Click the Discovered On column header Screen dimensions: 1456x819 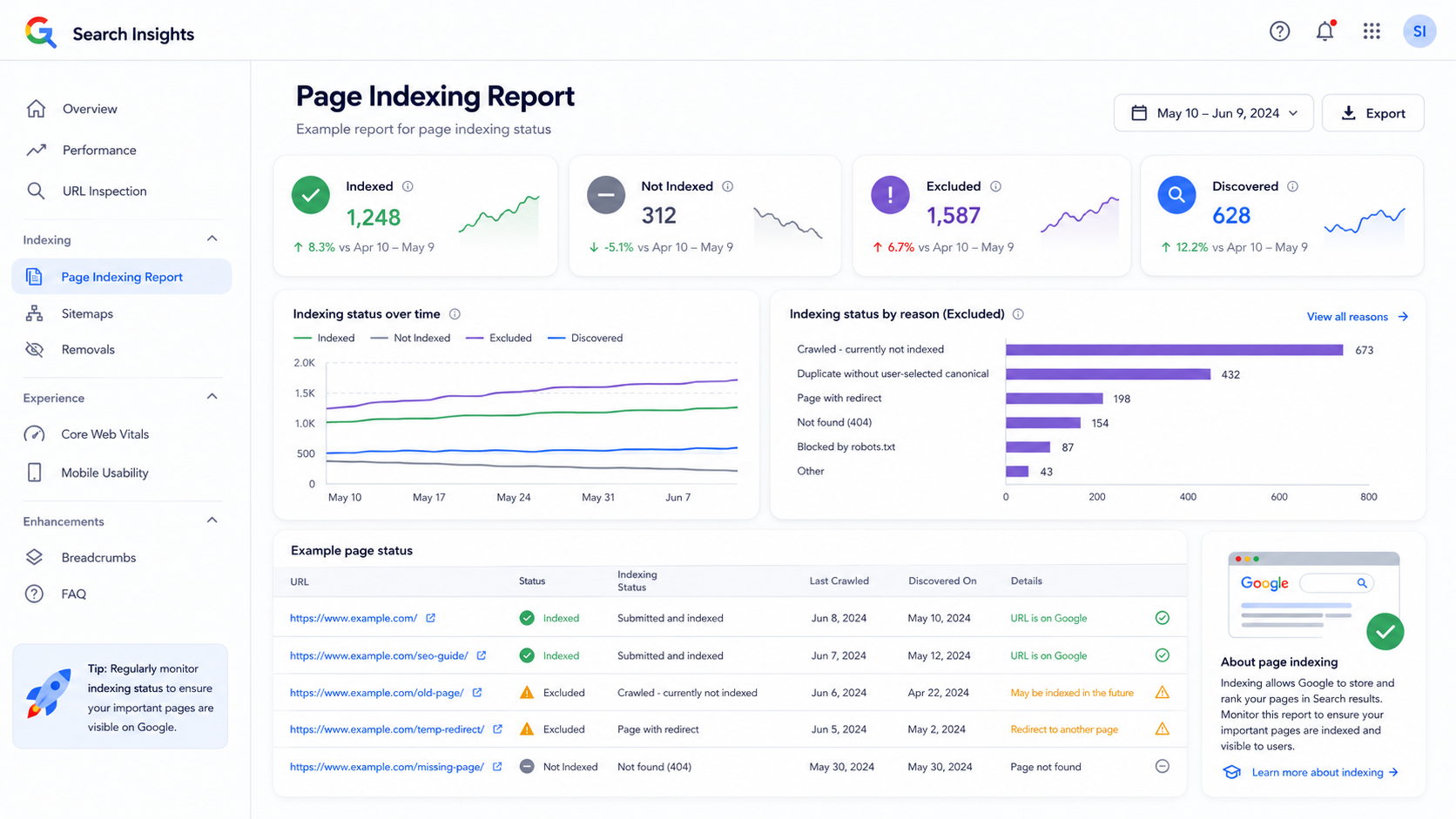pos(942,581)
